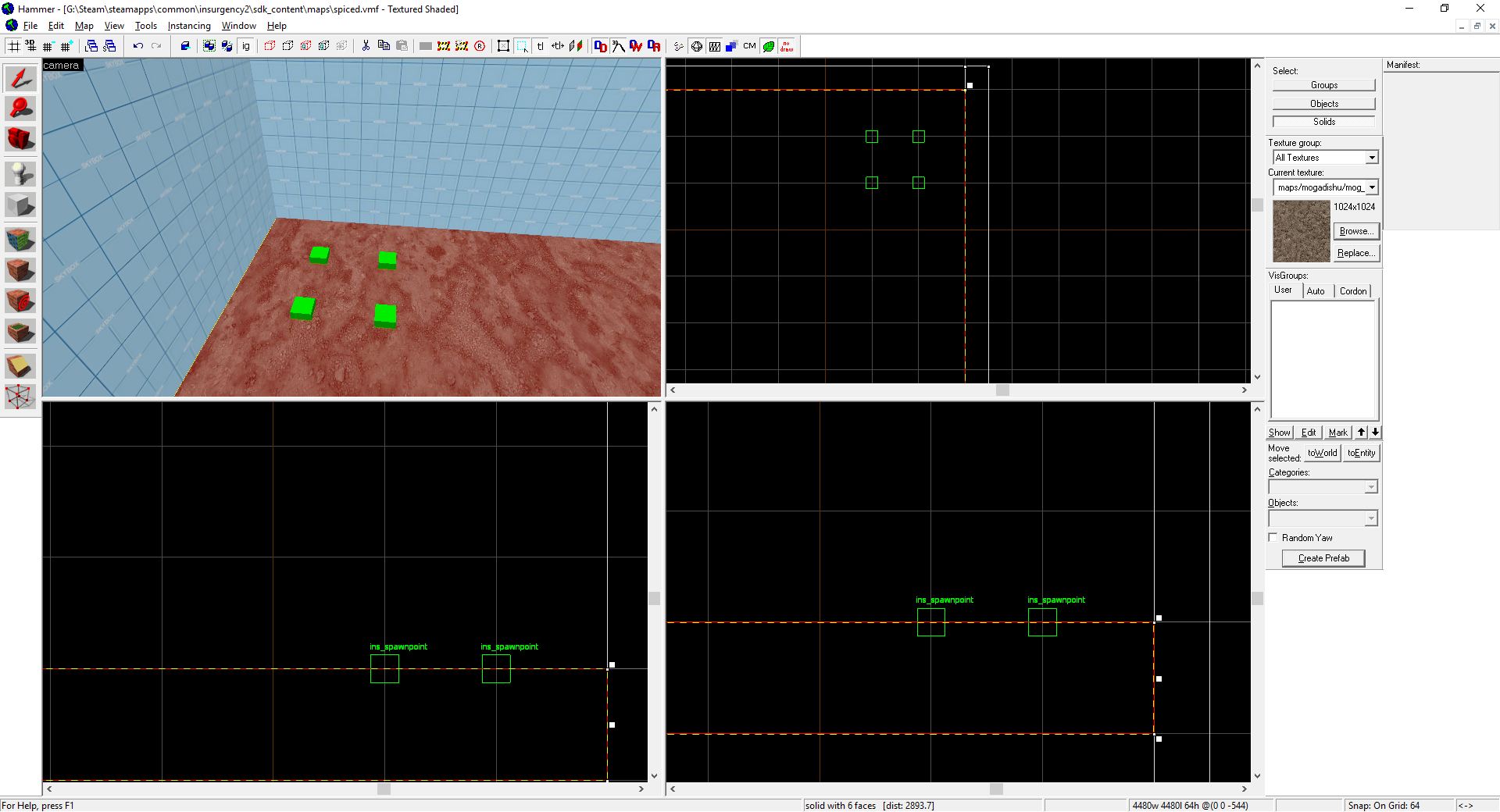Click the Browse... texture button
The height and width of the screenshot is (812, 1500).
point(1356,231)
